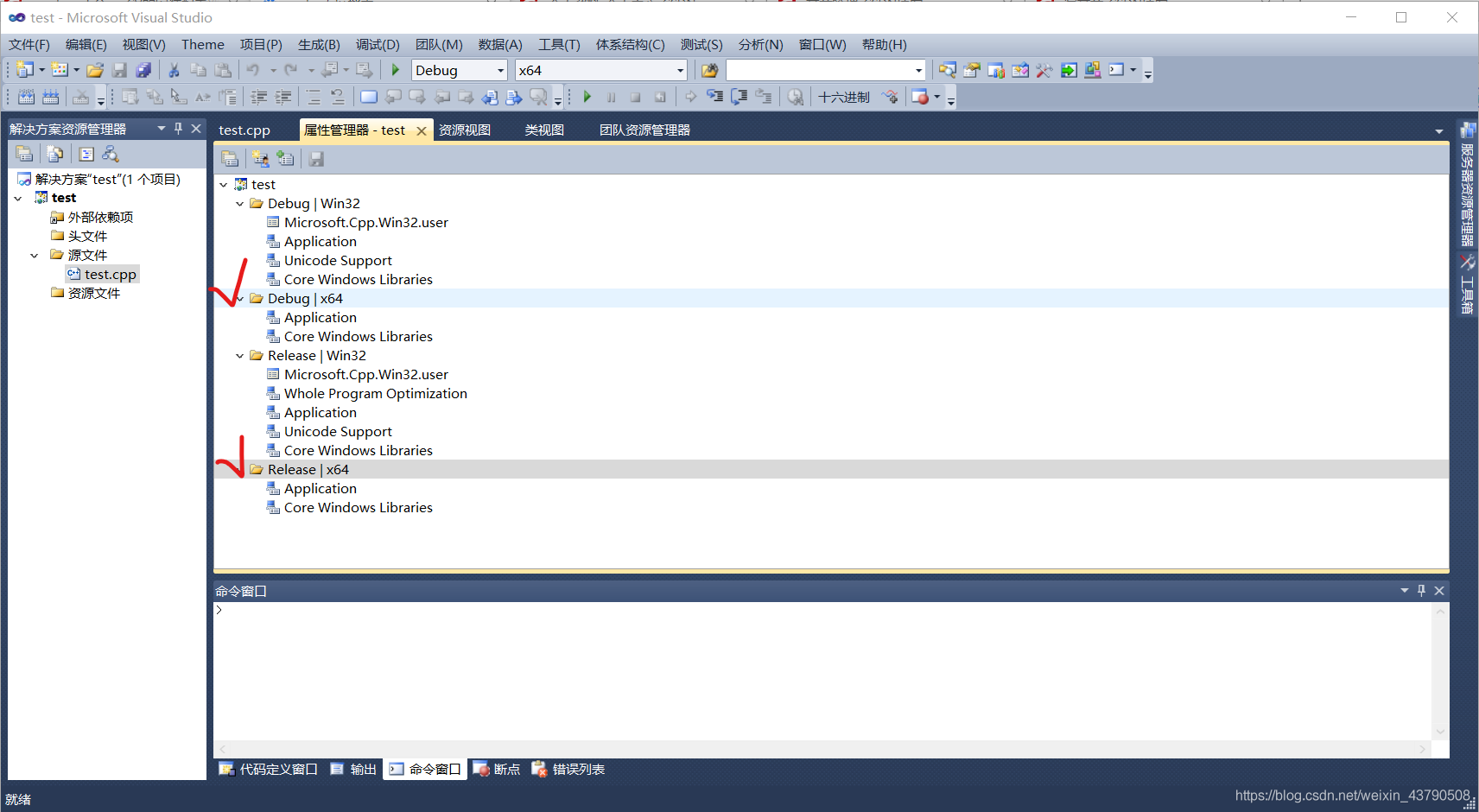Viewport: 1479px width, 812px height.
Task: Toggle the 十六进制 hexadecimal display button
Action: click(x=844, y=97)
